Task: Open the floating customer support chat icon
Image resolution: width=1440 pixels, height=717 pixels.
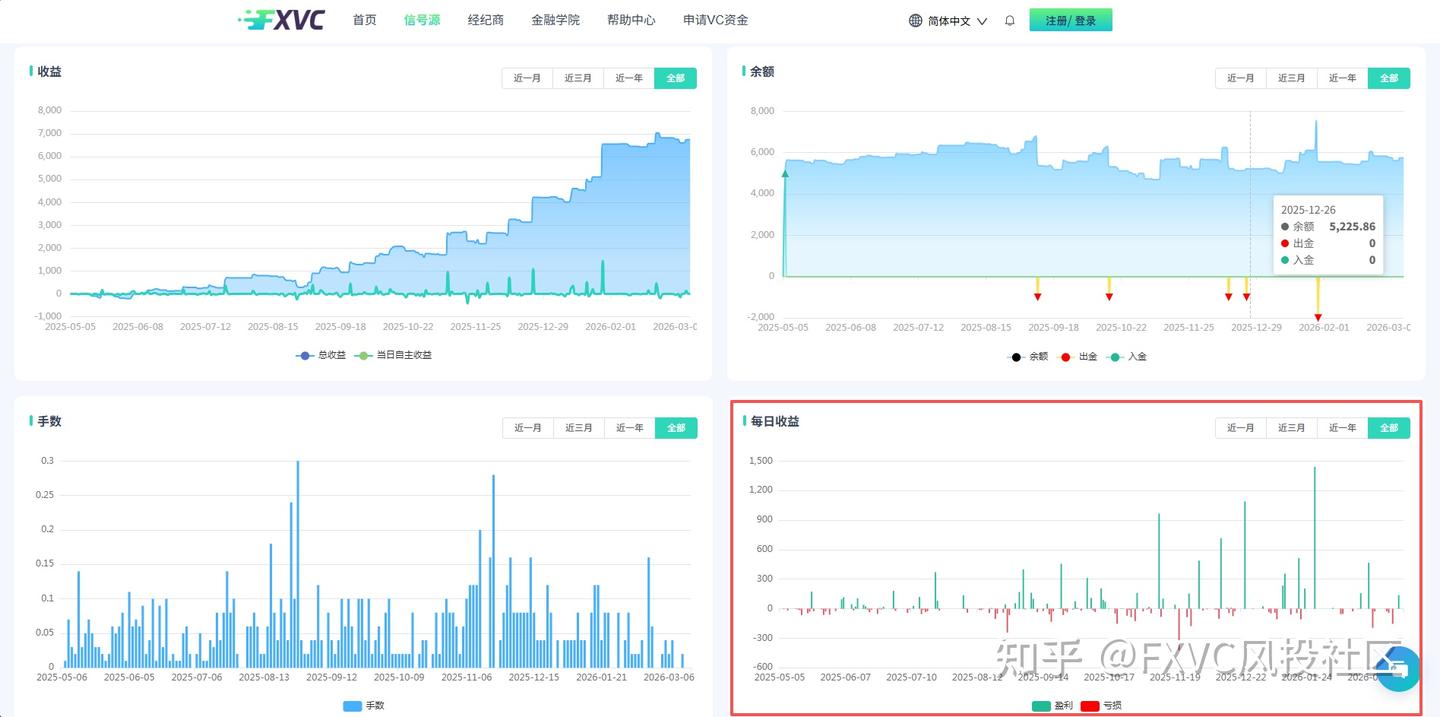Action: 1398,670
